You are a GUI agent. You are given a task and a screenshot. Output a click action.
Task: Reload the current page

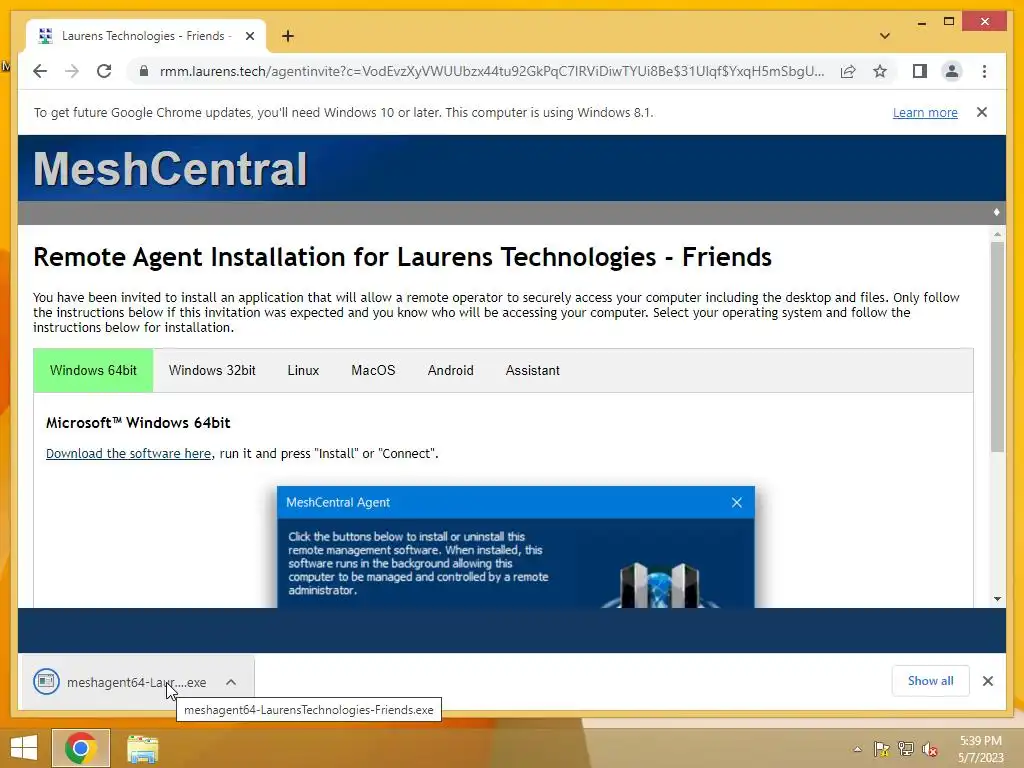pyautogui.click(x=104, y=71)
